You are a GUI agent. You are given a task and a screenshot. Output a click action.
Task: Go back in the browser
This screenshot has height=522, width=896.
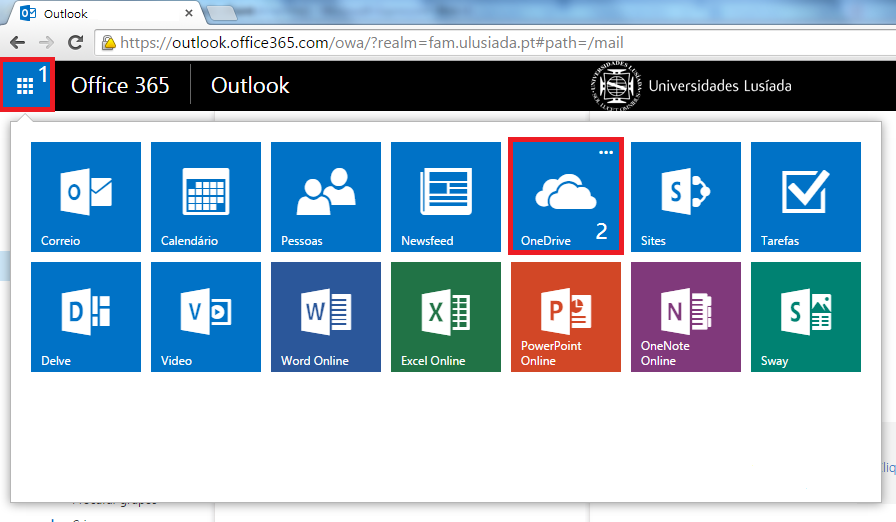[18, 43]
